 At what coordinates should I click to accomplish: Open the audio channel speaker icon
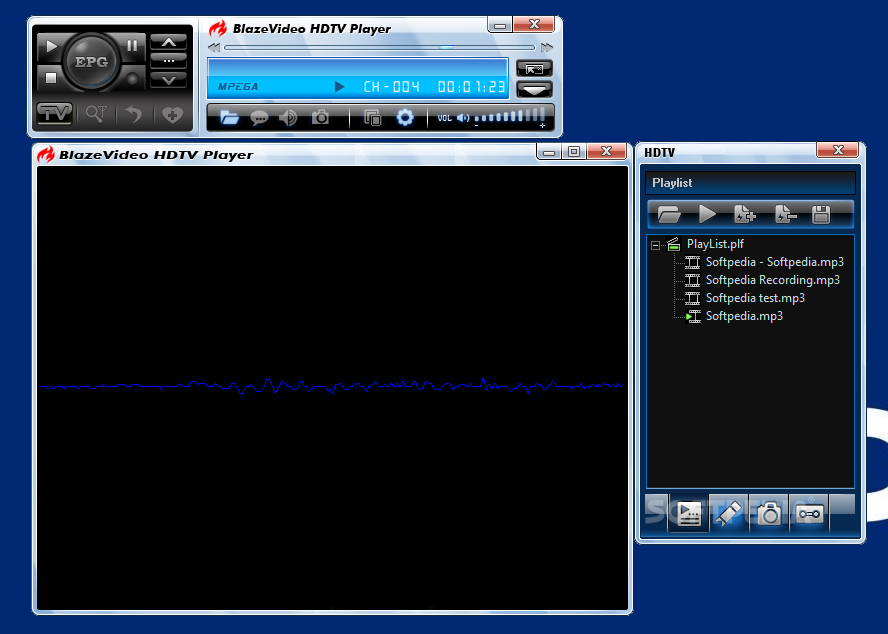(x=288, y=118)
